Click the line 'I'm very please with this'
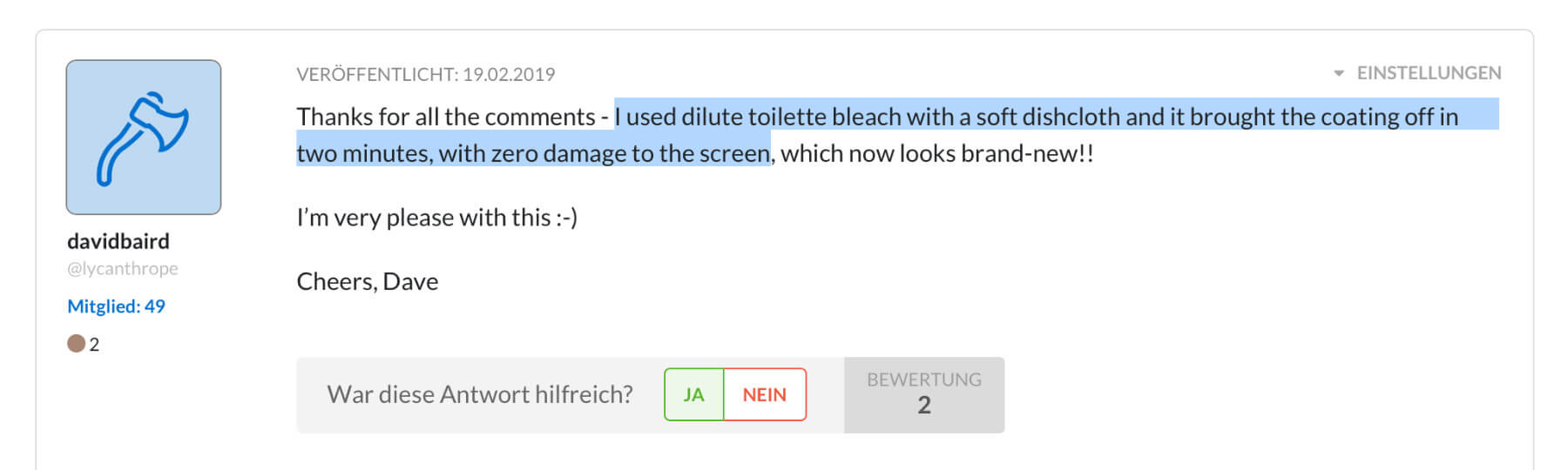This screenshot has width=1568, height=470. [x=436, y=218]
